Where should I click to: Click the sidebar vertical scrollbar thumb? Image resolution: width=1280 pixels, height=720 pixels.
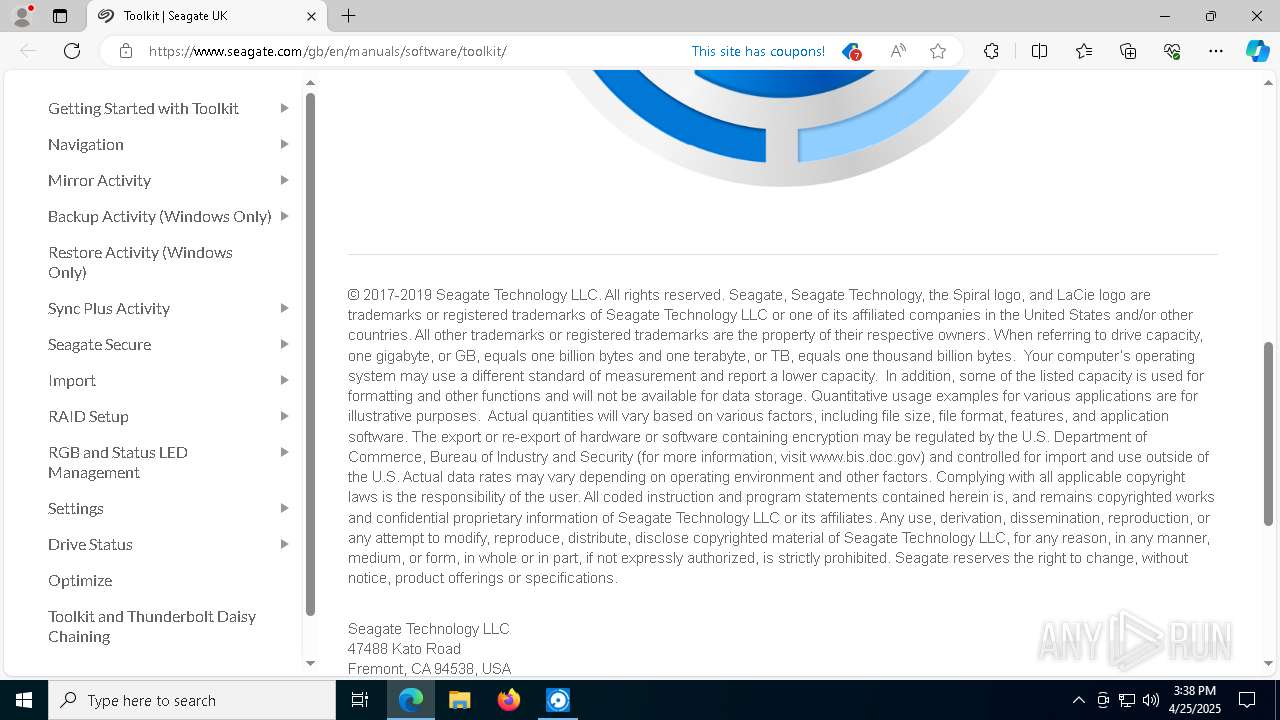[x=310, y=355]
